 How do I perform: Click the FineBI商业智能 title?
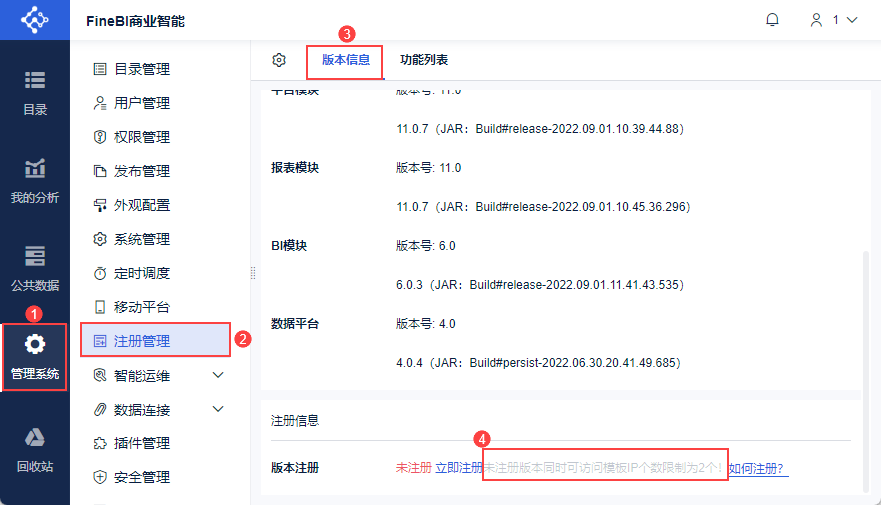[x=135, y=21]
